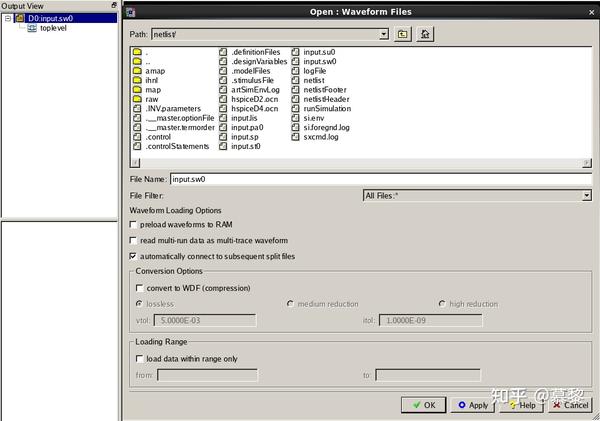600x421 pixels.
Task: Enable load data within range only
Action: [140, 359]
